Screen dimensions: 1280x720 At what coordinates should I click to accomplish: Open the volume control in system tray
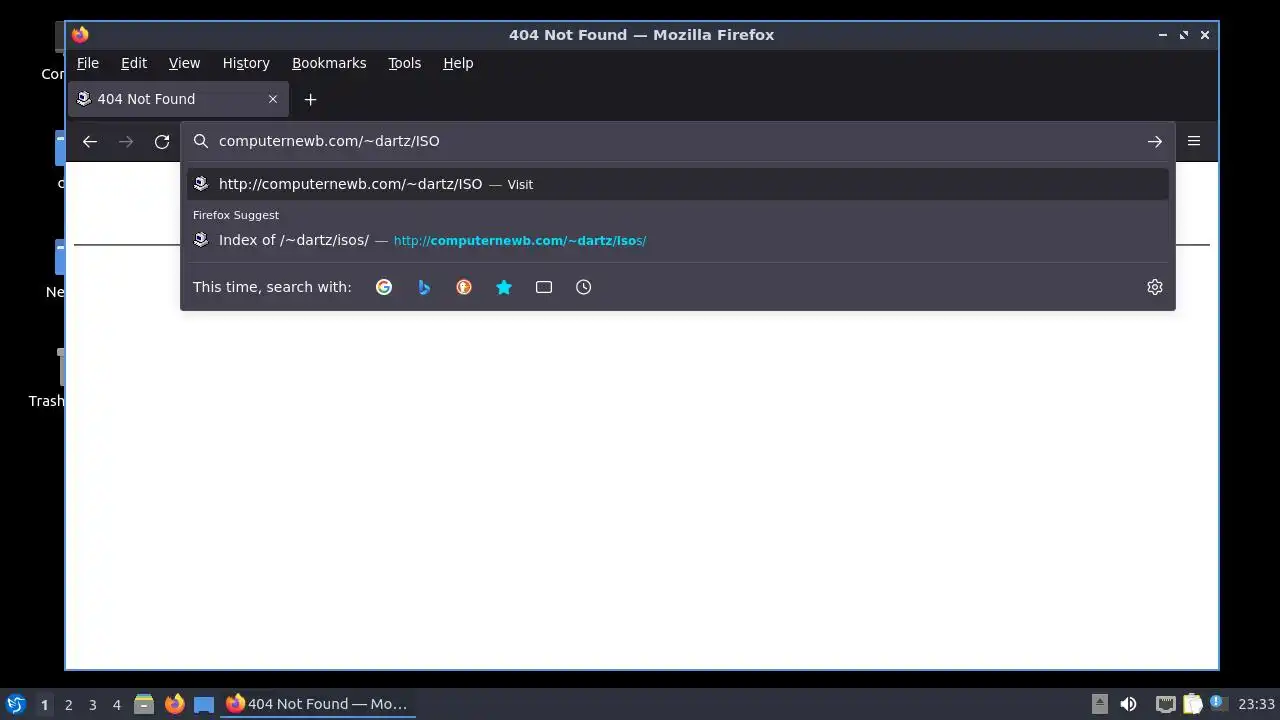pos(1128,704)
